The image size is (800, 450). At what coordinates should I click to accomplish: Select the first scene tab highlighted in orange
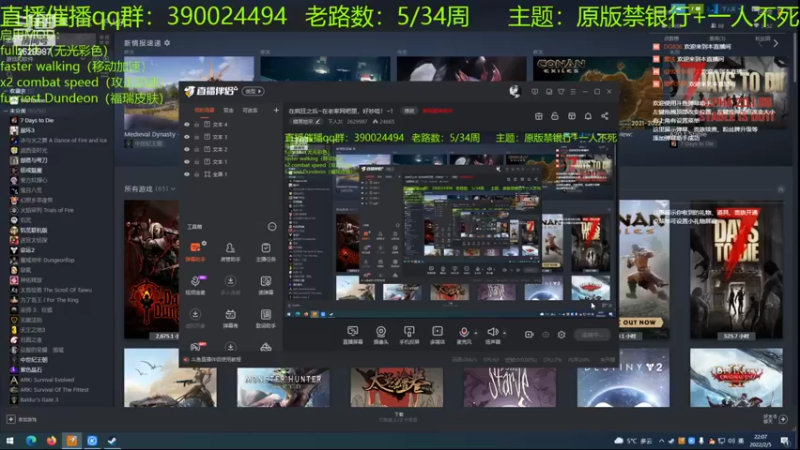point(205,110)
